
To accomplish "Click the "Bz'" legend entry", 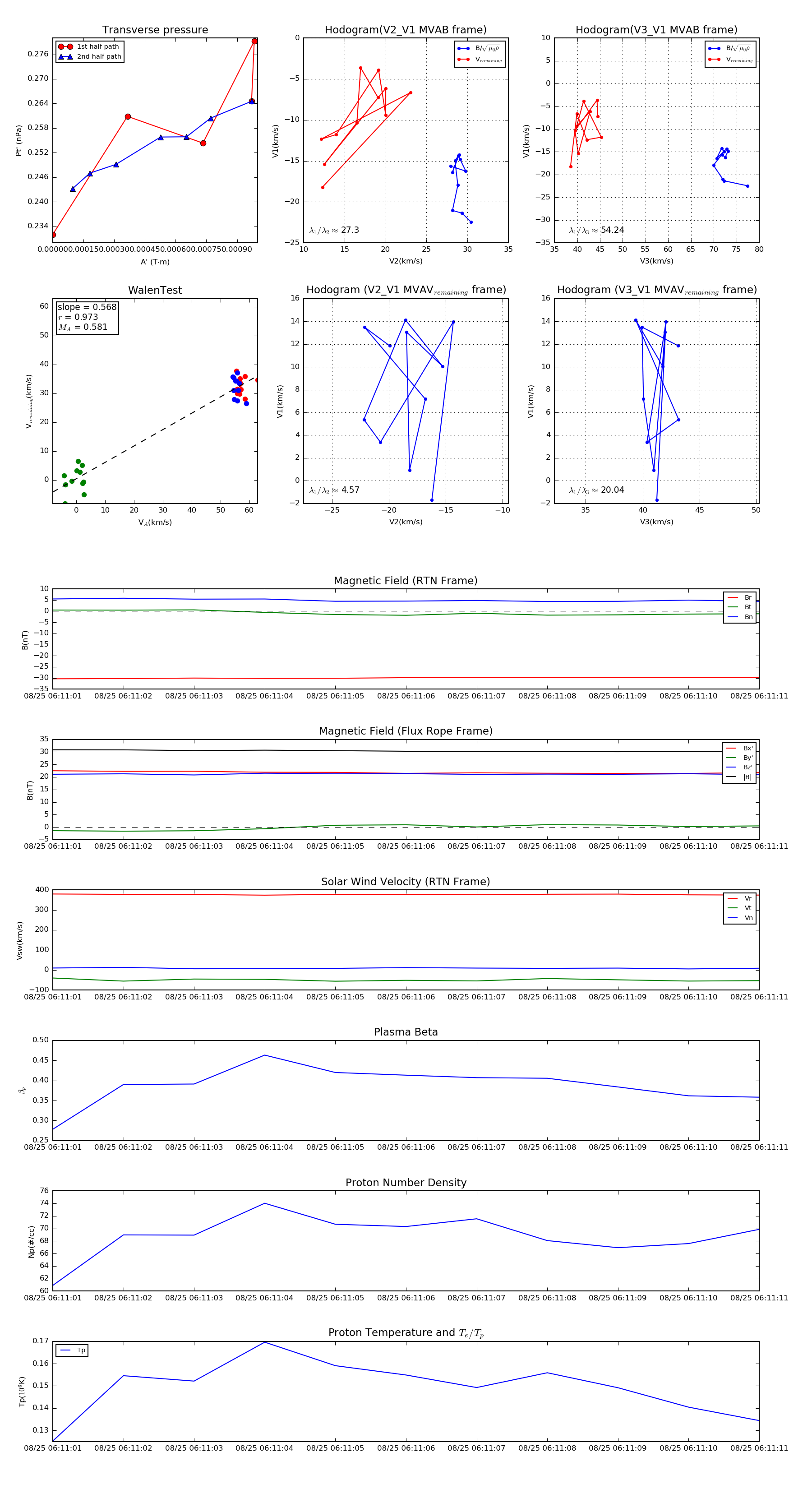I will tap(740, 767).
